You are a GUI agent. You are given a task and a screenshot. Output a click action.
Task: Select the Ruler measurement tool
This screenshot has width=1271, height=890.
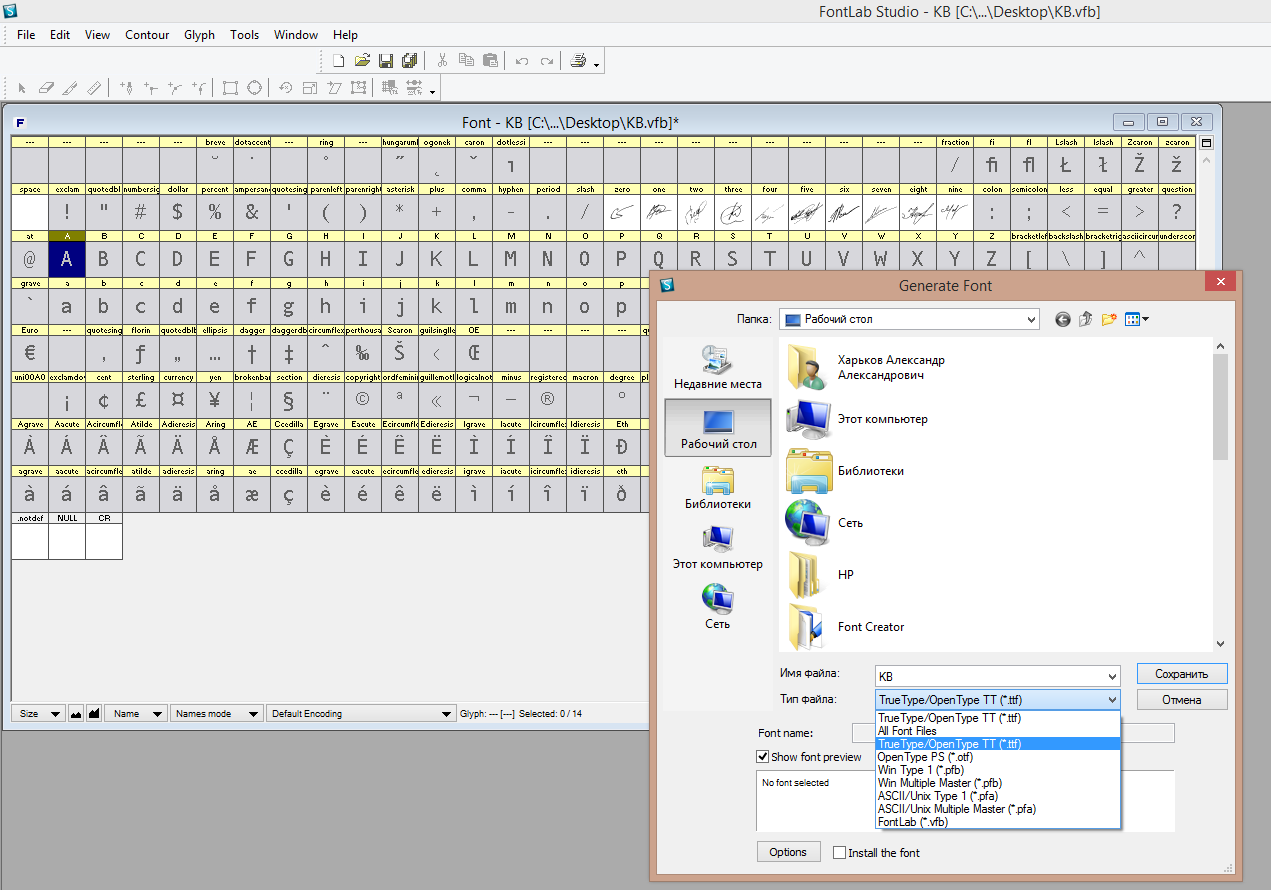pyautogui.click(x=95, y=88)
